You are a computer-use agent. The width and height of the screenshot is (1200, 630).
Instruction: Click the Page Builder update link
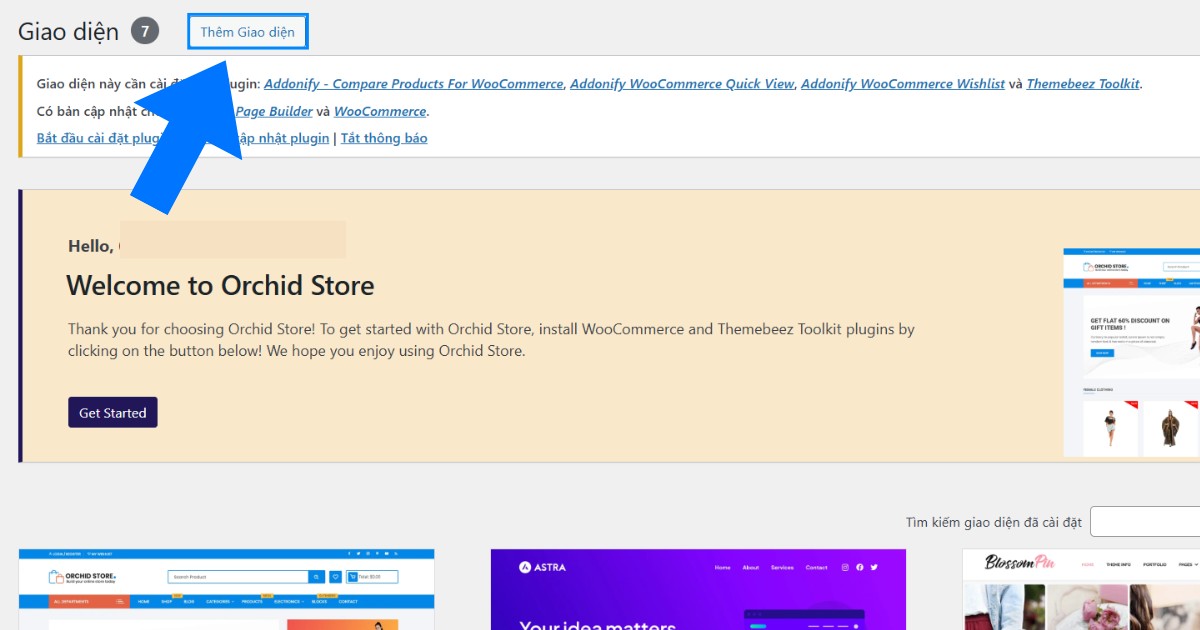pos(274,111)
